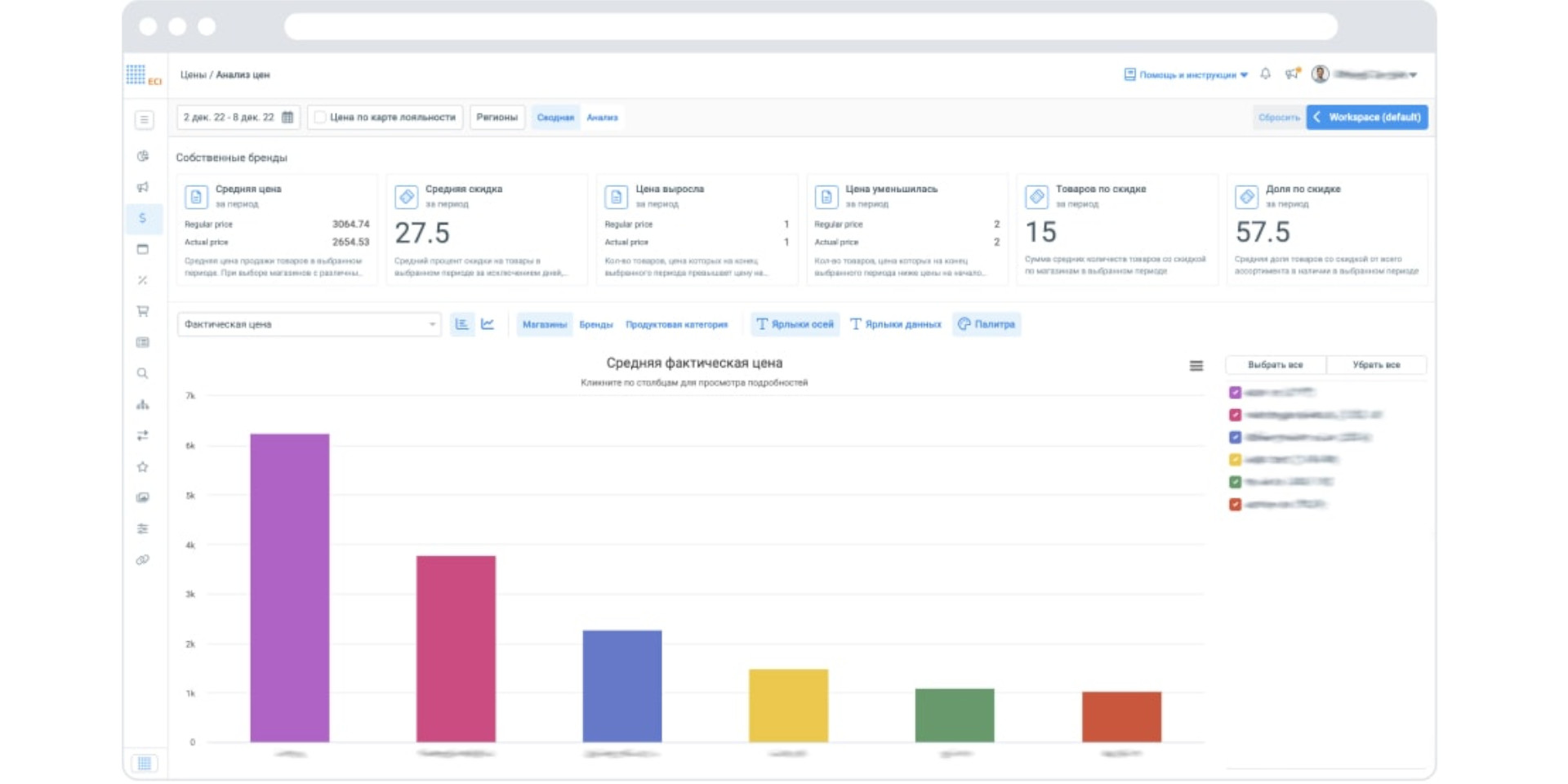The image size is (1568, 784).
Task: Click the tallest purple bar in chart
Action: coord(290,587)
